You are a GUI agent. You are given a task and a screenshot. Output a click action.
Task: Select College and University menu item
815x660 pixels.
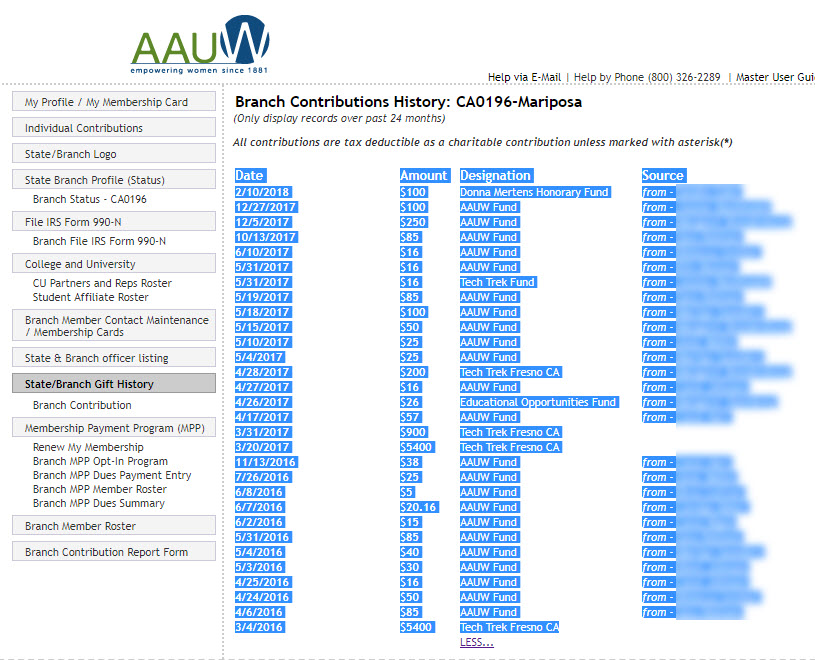coord(114,264)
